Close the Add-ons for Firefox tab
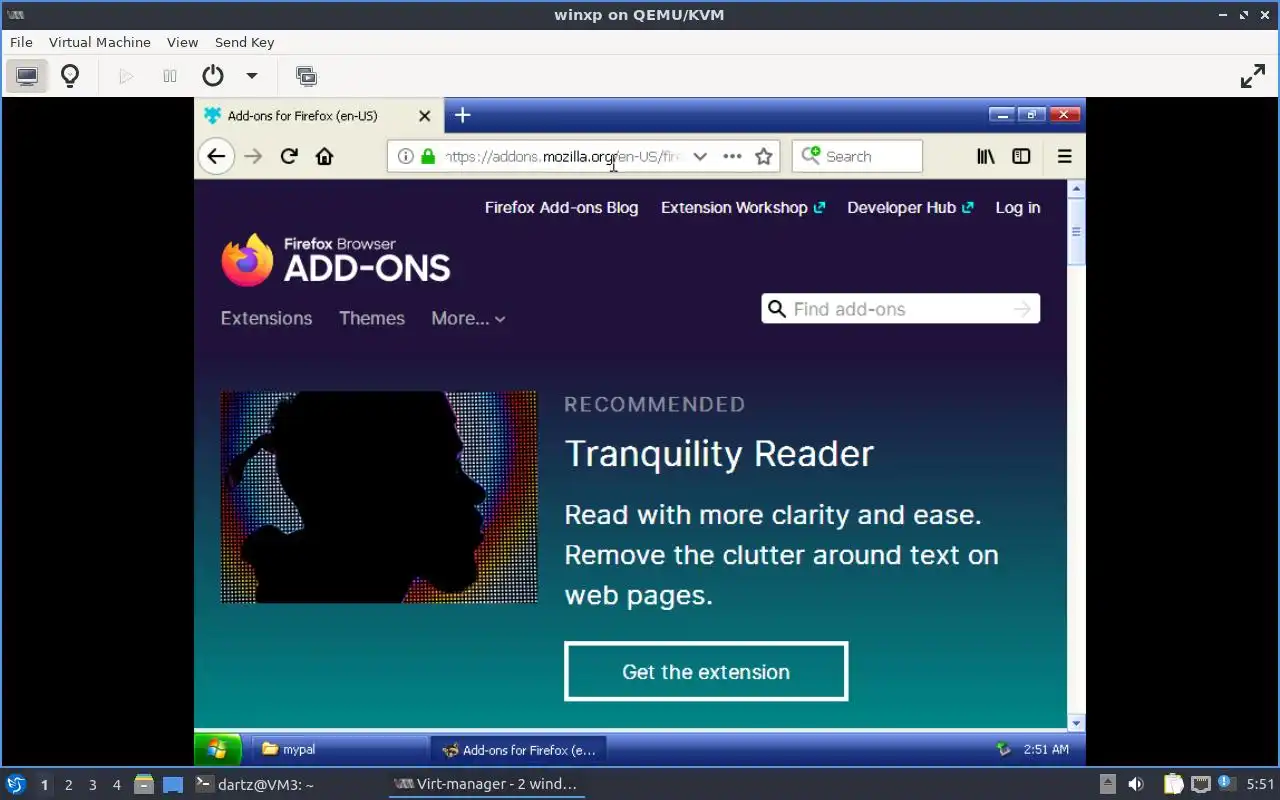 [x=424, y=116]
